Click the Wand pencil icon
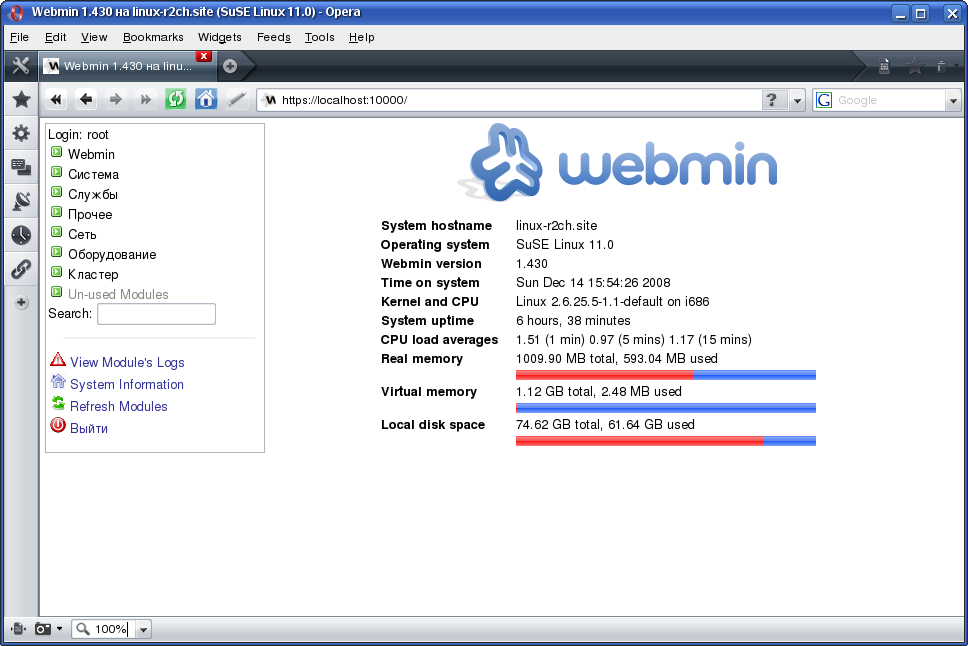968x646 pixels. click(x=236, y=99)
